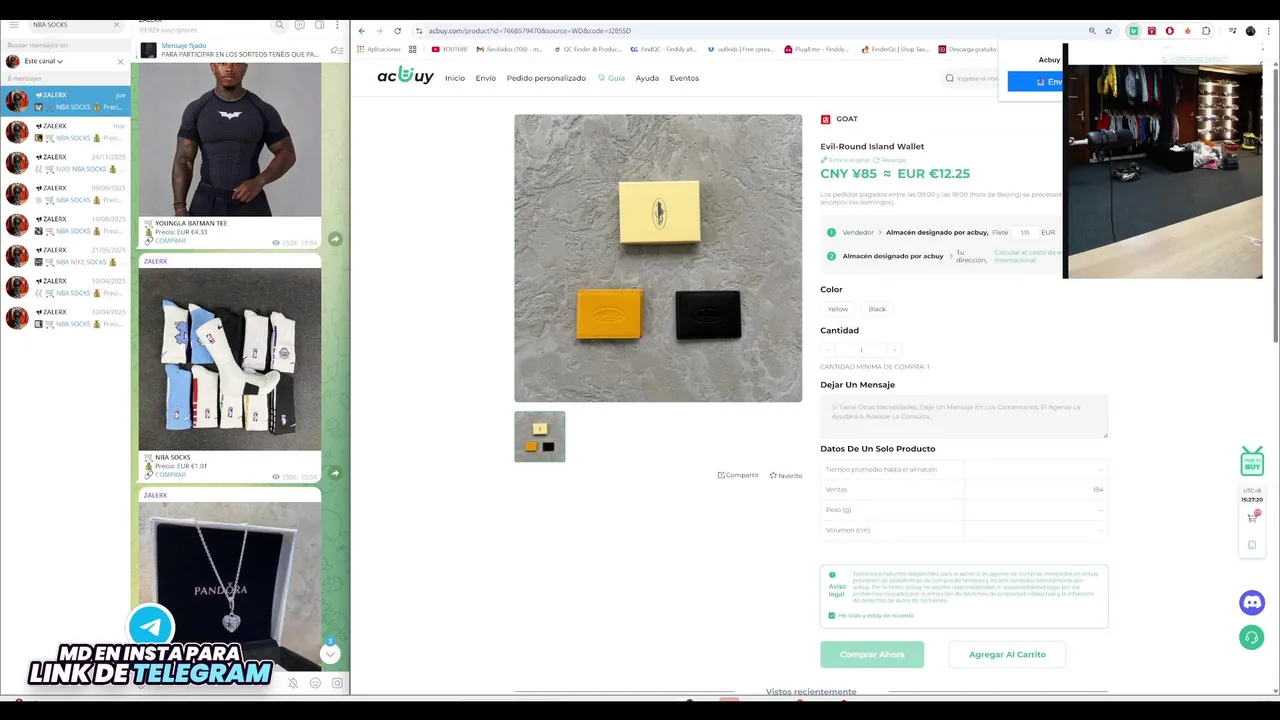Click Agregar Al Carrito button

(x=1007, y=654)
